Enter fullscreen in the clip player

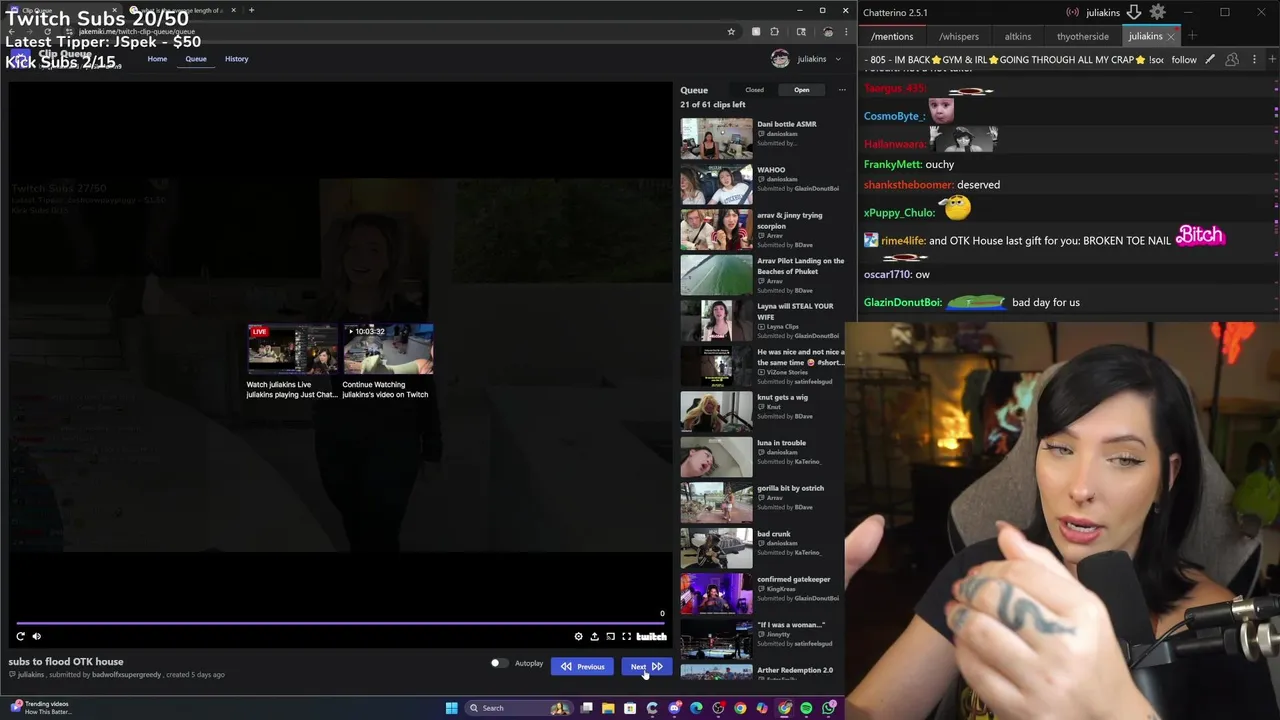point(626,636)
